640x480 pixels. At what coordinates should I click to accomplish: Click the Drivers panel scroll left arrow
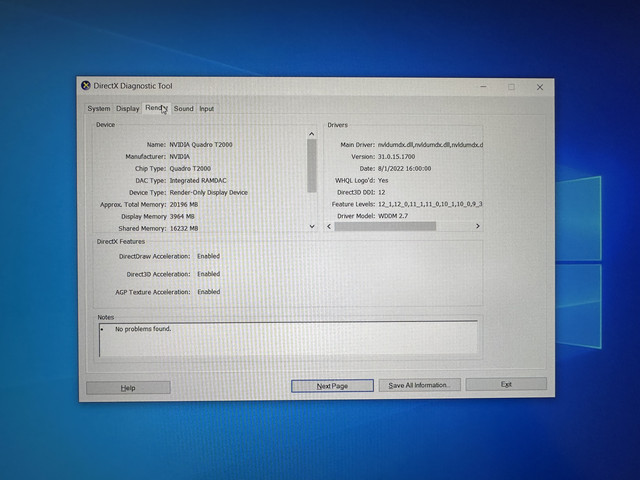(329, 226)
